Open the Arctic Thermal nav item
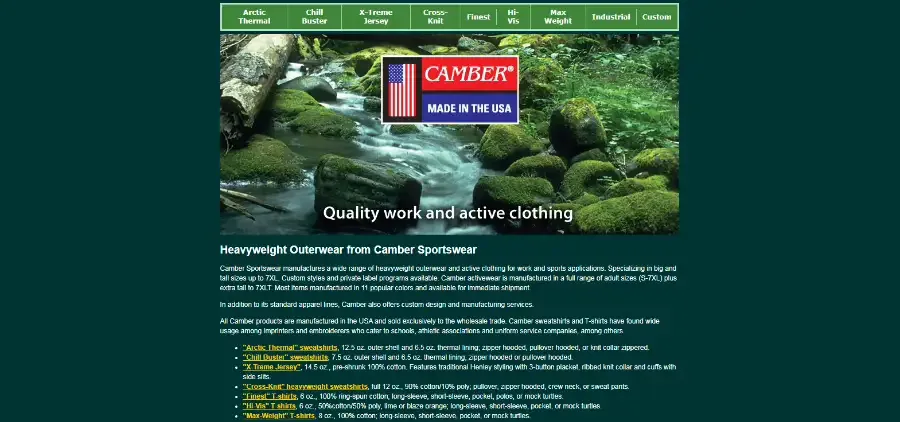This screenshot has width=900, height=422. coord(254,17)
